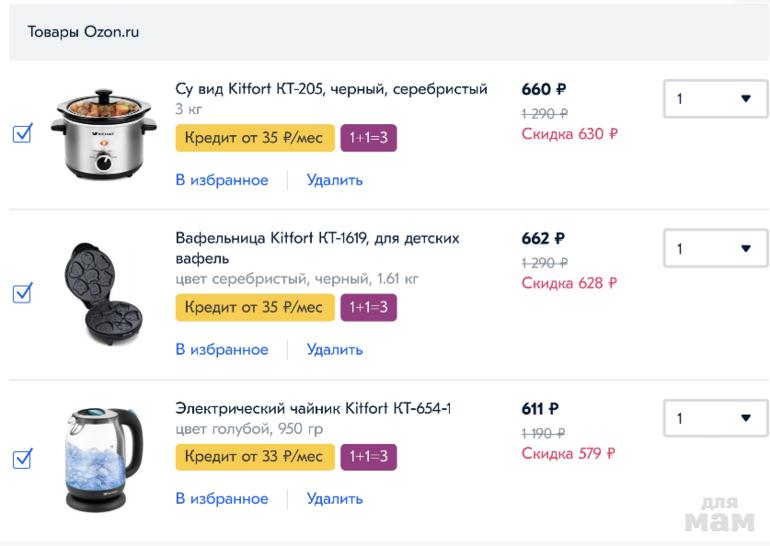The image size is (770, 546).
Task: Uncheck the Kitfort KT-205 slow cooker checkbox
Action: point(22,133)
